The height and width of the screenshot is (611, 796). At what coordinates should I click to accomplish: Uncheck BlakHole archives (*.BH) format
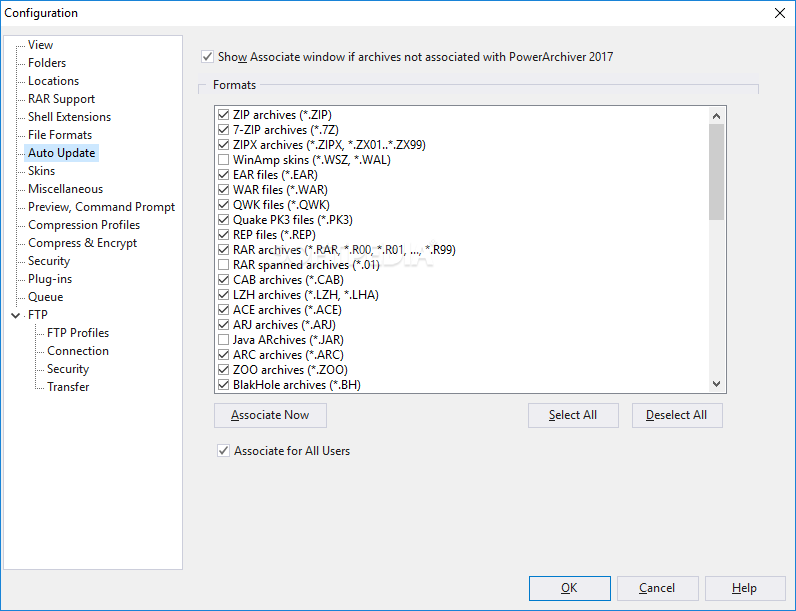[x=223, y=385]
